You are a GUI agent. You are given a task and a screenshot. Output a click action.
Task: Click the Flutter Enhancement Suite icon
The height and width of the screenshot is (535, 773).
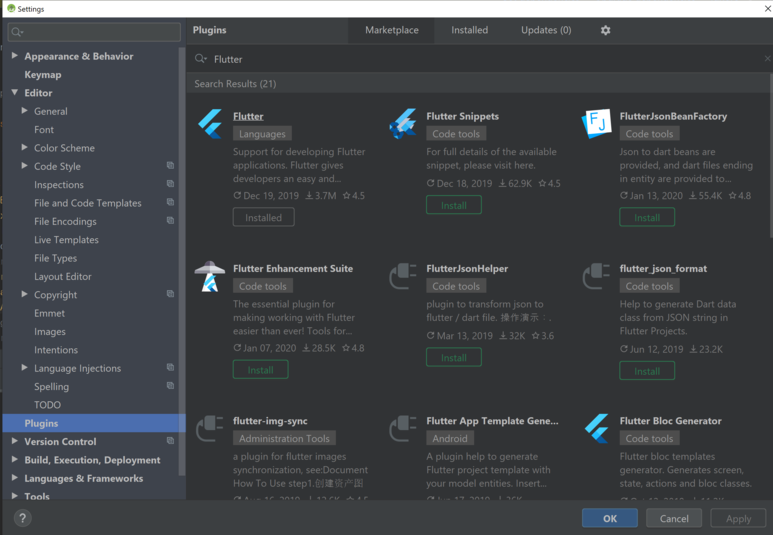coord(210,276)
